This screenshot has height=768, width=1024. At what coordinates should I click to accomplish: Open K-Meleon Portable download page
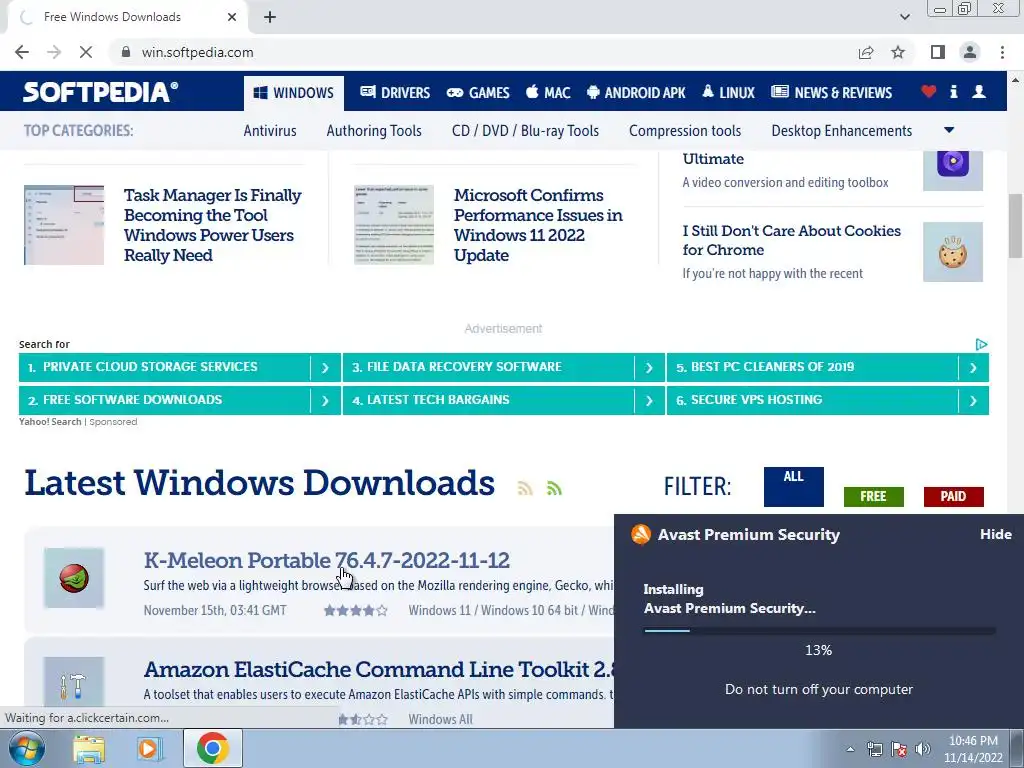click(x=327, y=560)
